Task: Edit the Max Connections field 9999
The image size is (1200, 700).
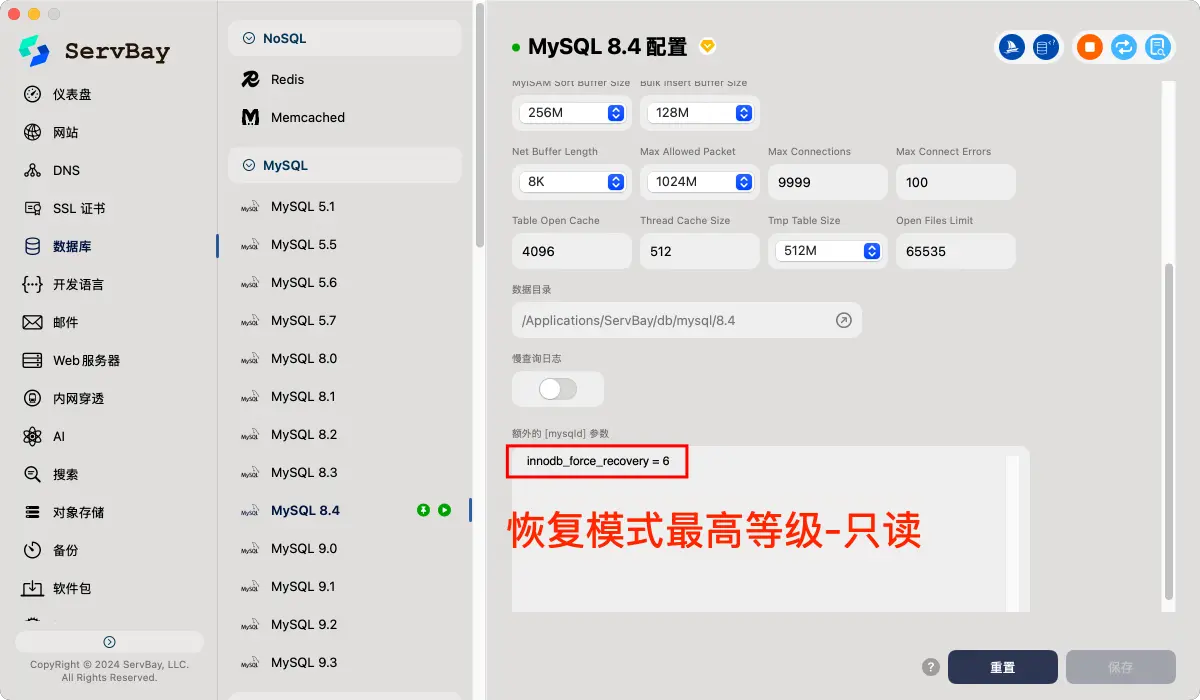Action: [x=828, y=182]
